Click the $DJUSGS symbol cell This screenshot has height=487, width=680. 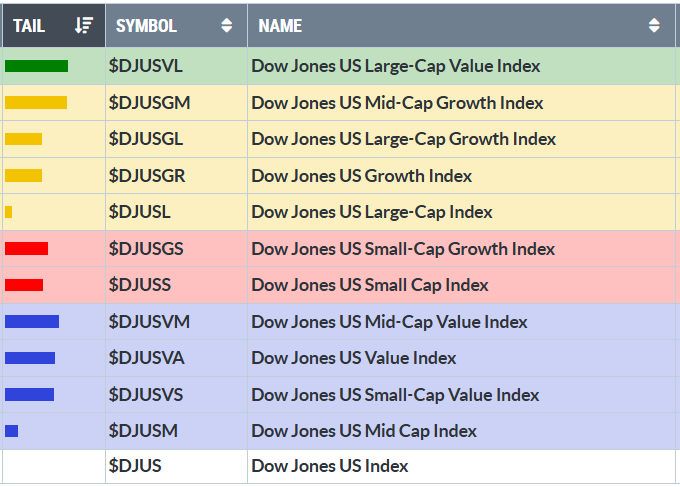coord(176,248)
